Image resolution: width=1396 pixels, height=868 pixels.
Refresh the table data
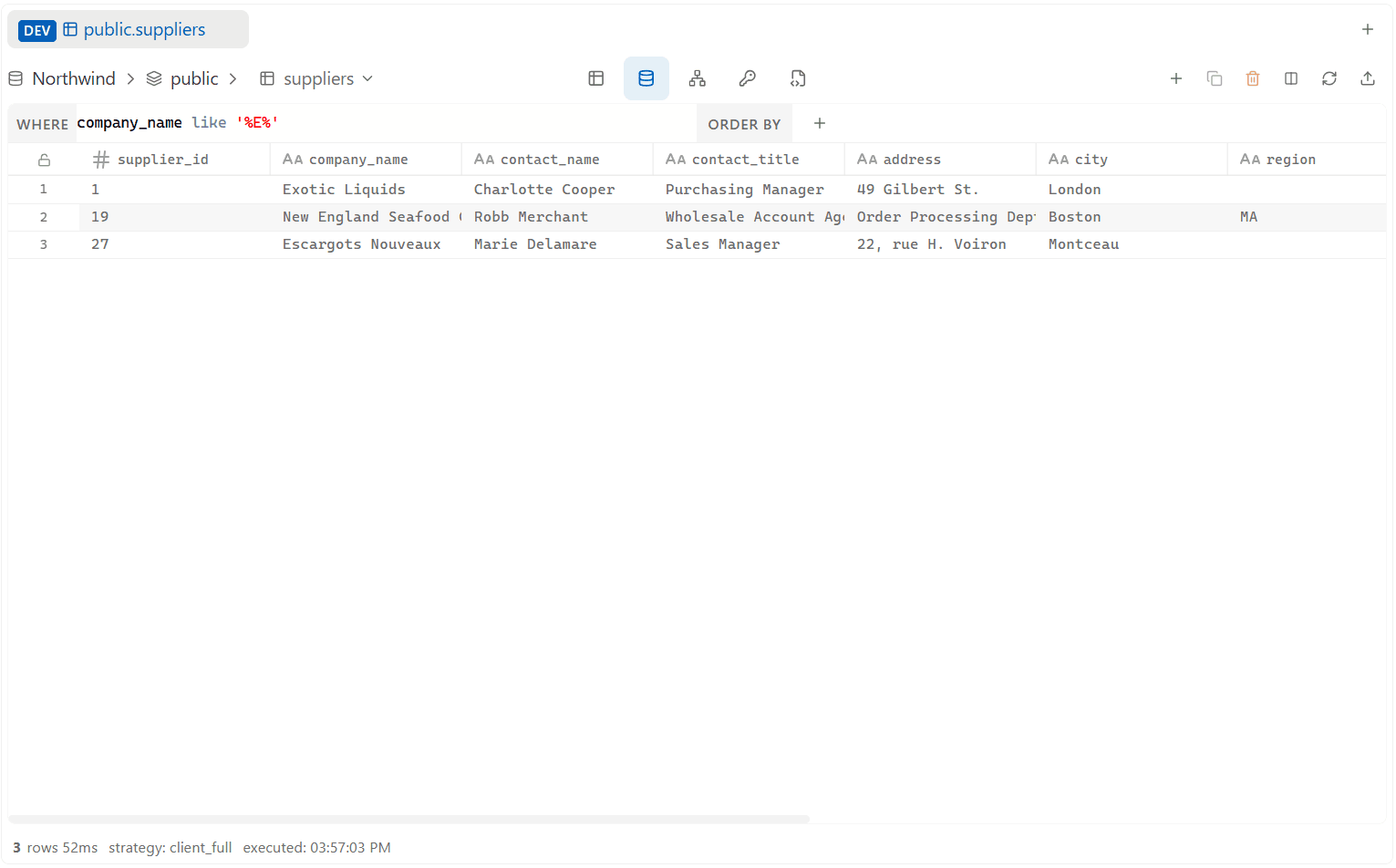point(1329,78)
